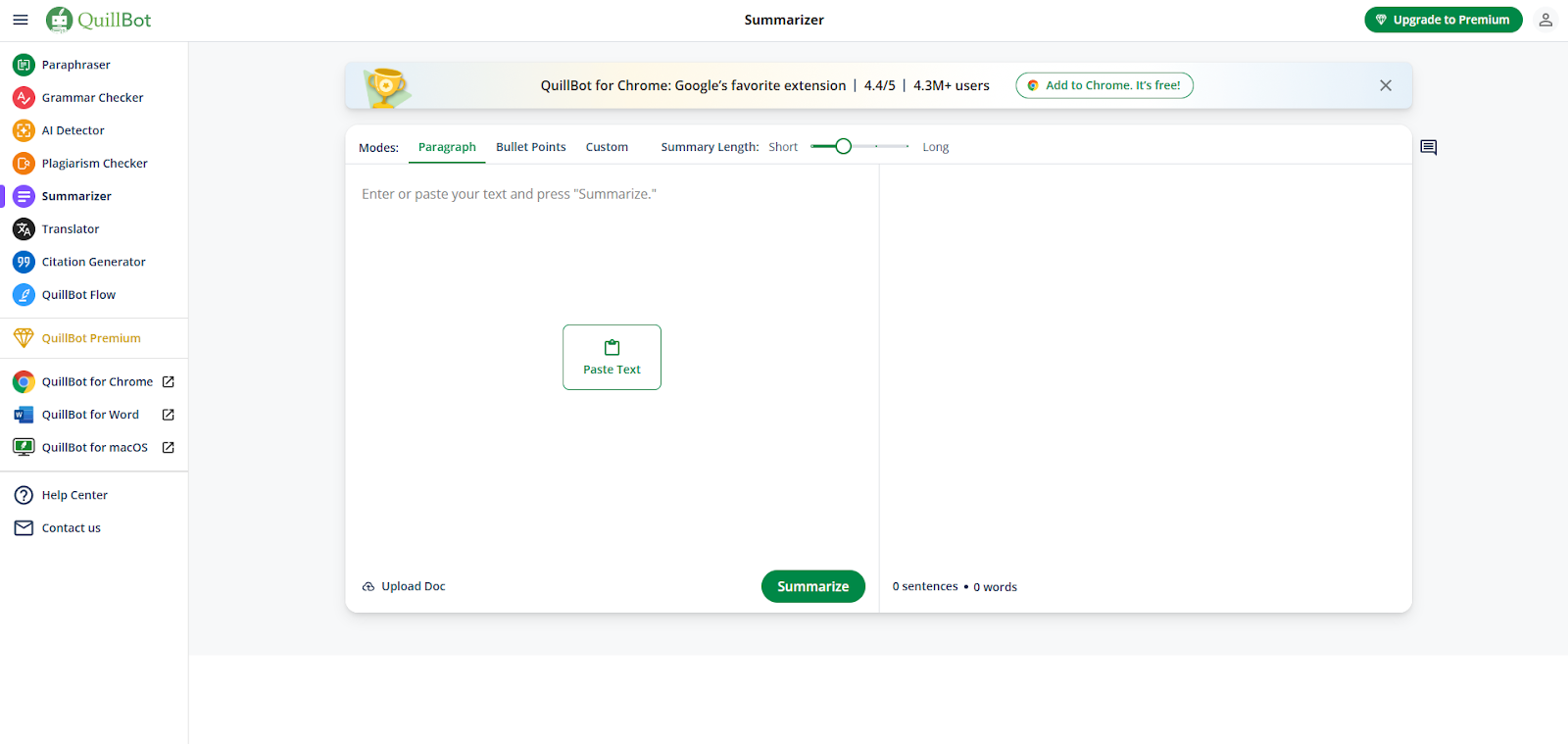Click the Summarize button

(x=813, y=586)
